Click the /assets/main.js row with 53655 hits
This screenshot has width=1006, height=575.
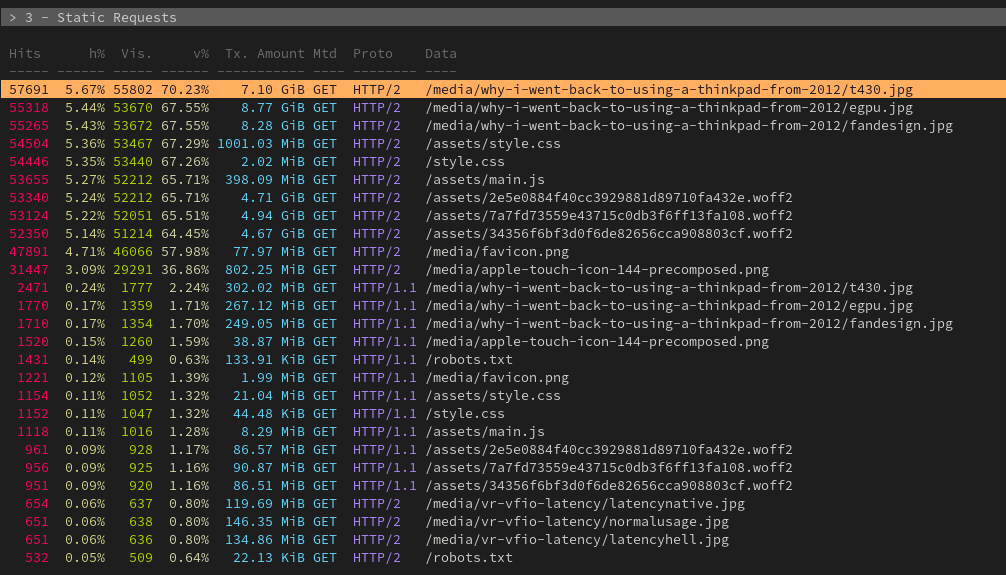click(x=484, y=180)
